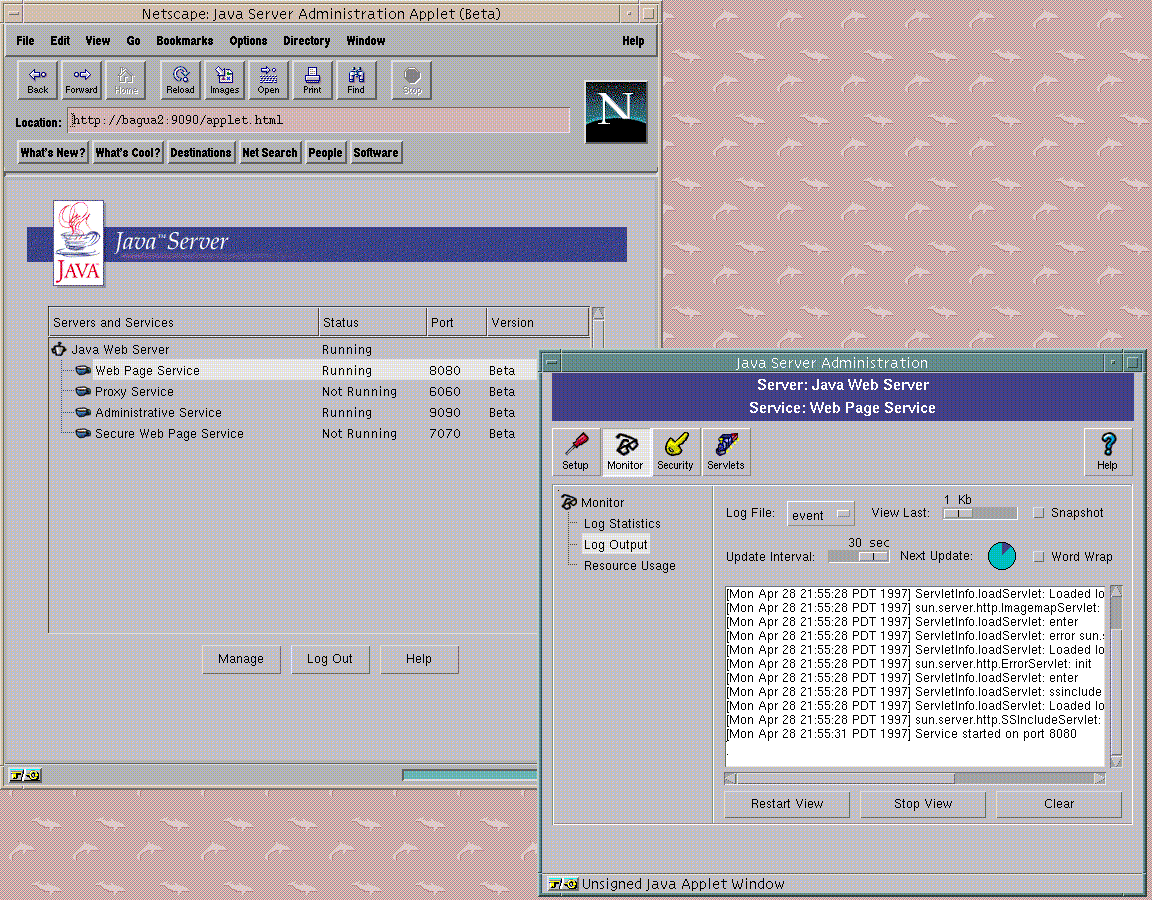Click the Location URL input field
This screenshot has height=900, width=1152.
click(x=319, y=120)
